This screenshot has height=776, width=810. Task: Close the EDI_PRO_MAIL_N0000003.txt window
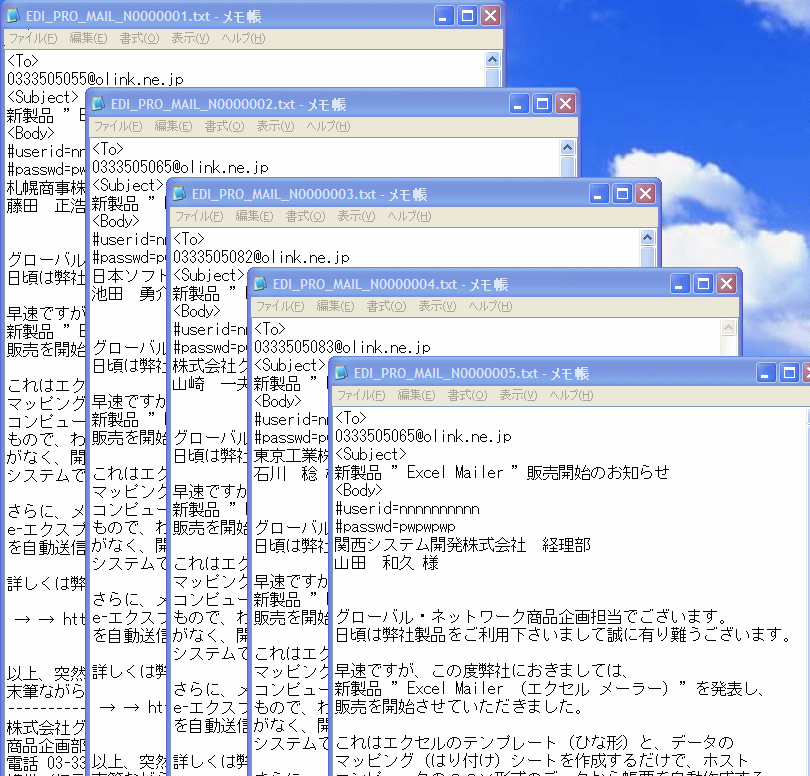click(646, 194)
